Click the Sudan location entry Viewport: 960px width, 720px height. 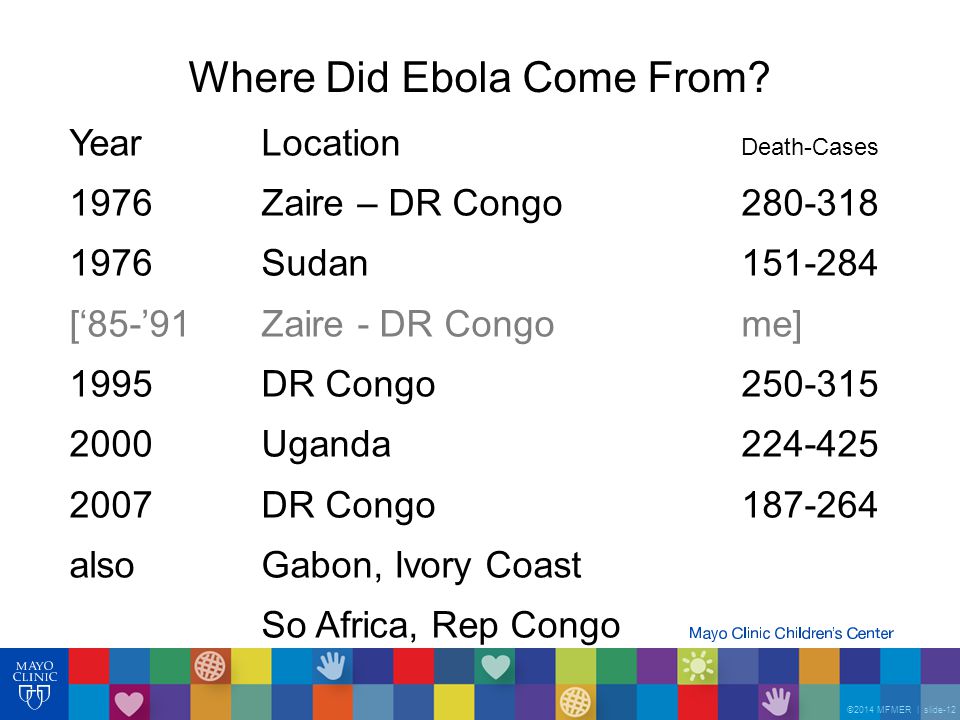click(315, 263)
